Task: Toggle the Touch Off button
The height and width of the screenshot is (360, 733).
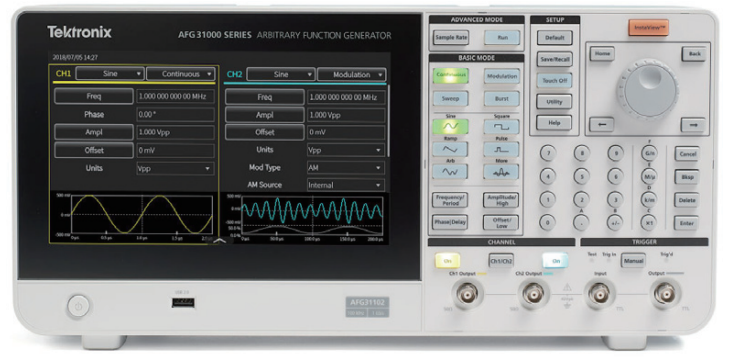Action: pos(554,80)
